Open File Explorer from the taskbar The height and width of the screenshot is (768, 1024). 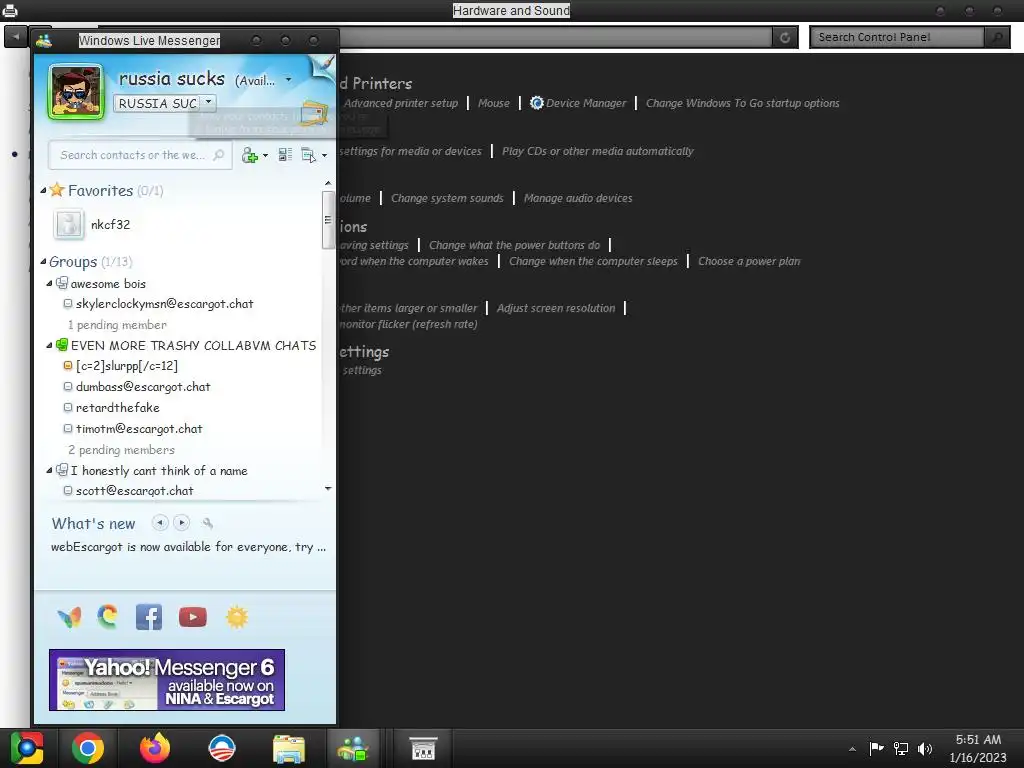pos(288,749)
